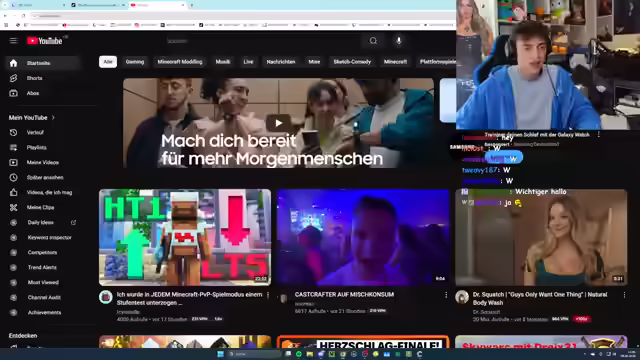Open Dr. Squatch Natural Body Wash title

coord(540,298)
